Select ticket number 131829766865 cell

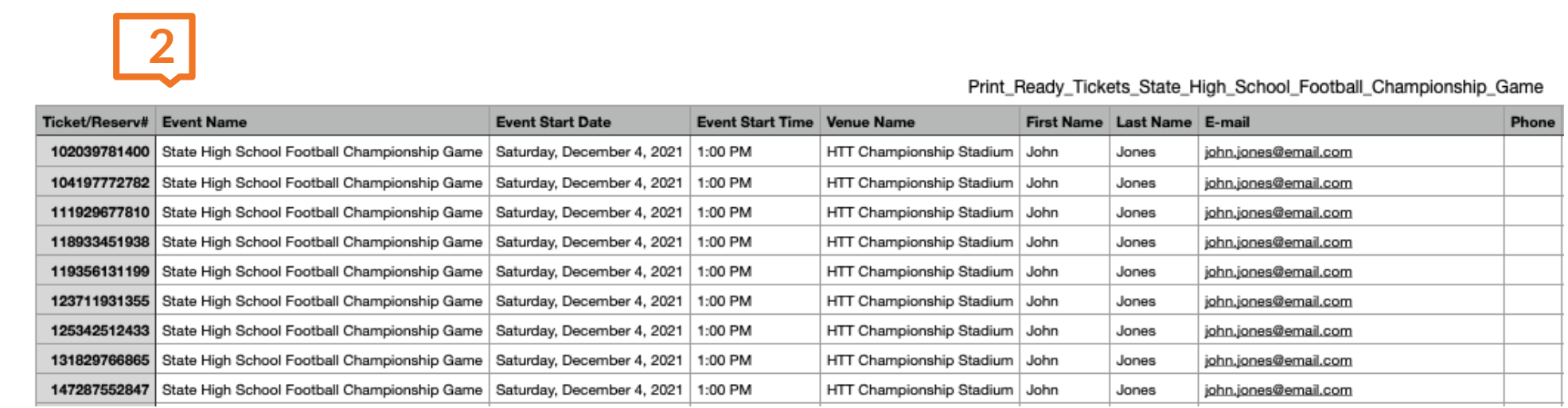coord(96,360)
